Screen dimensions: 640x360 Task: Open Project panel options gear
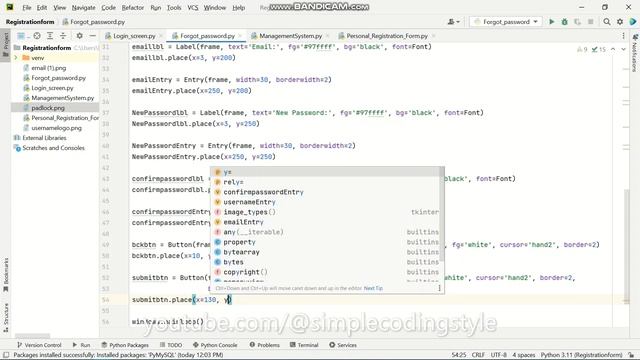80,36
